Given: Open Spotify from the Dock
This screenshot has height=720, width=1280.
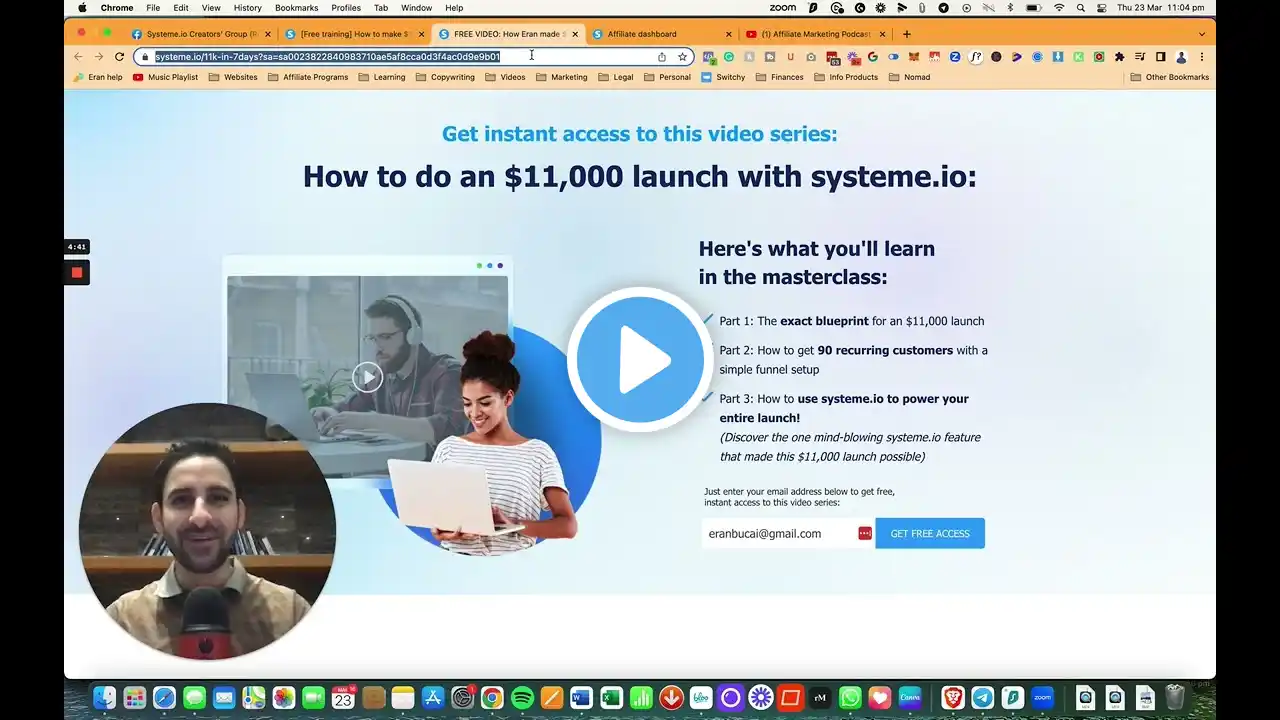Looking at the screenshot, I should [522, 697].
